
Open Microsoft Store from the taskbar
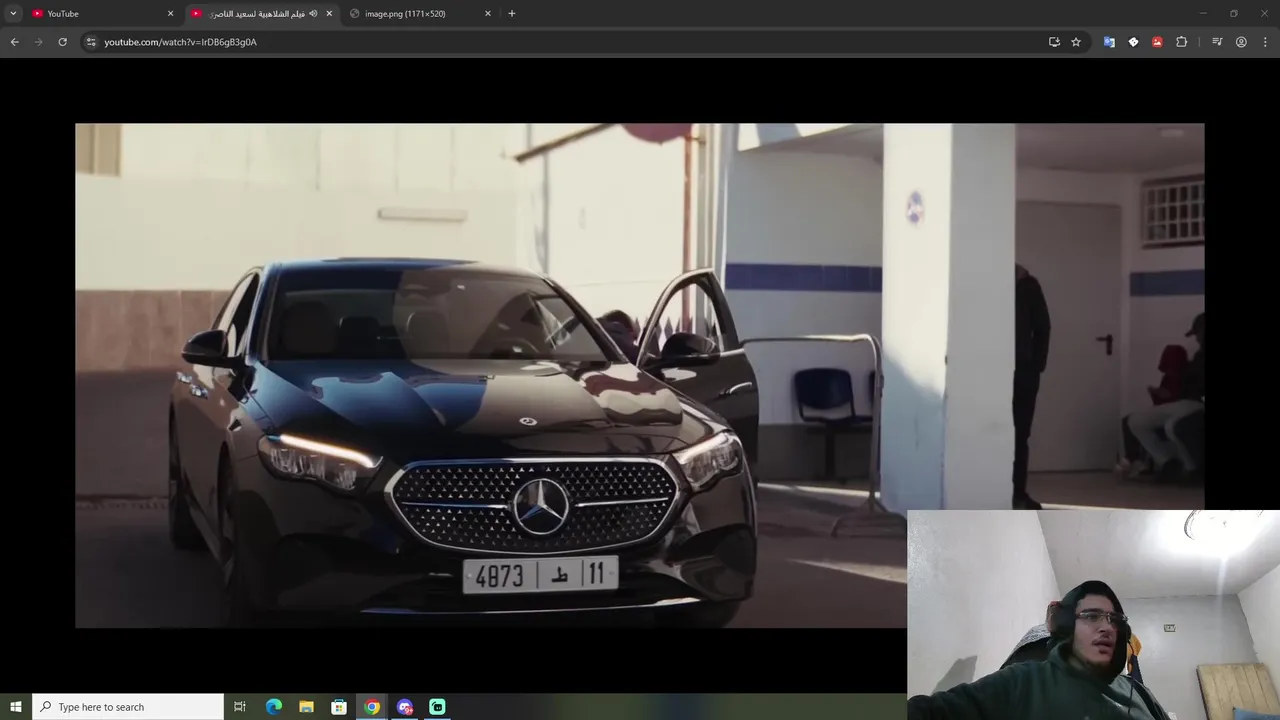pos(339,707)
